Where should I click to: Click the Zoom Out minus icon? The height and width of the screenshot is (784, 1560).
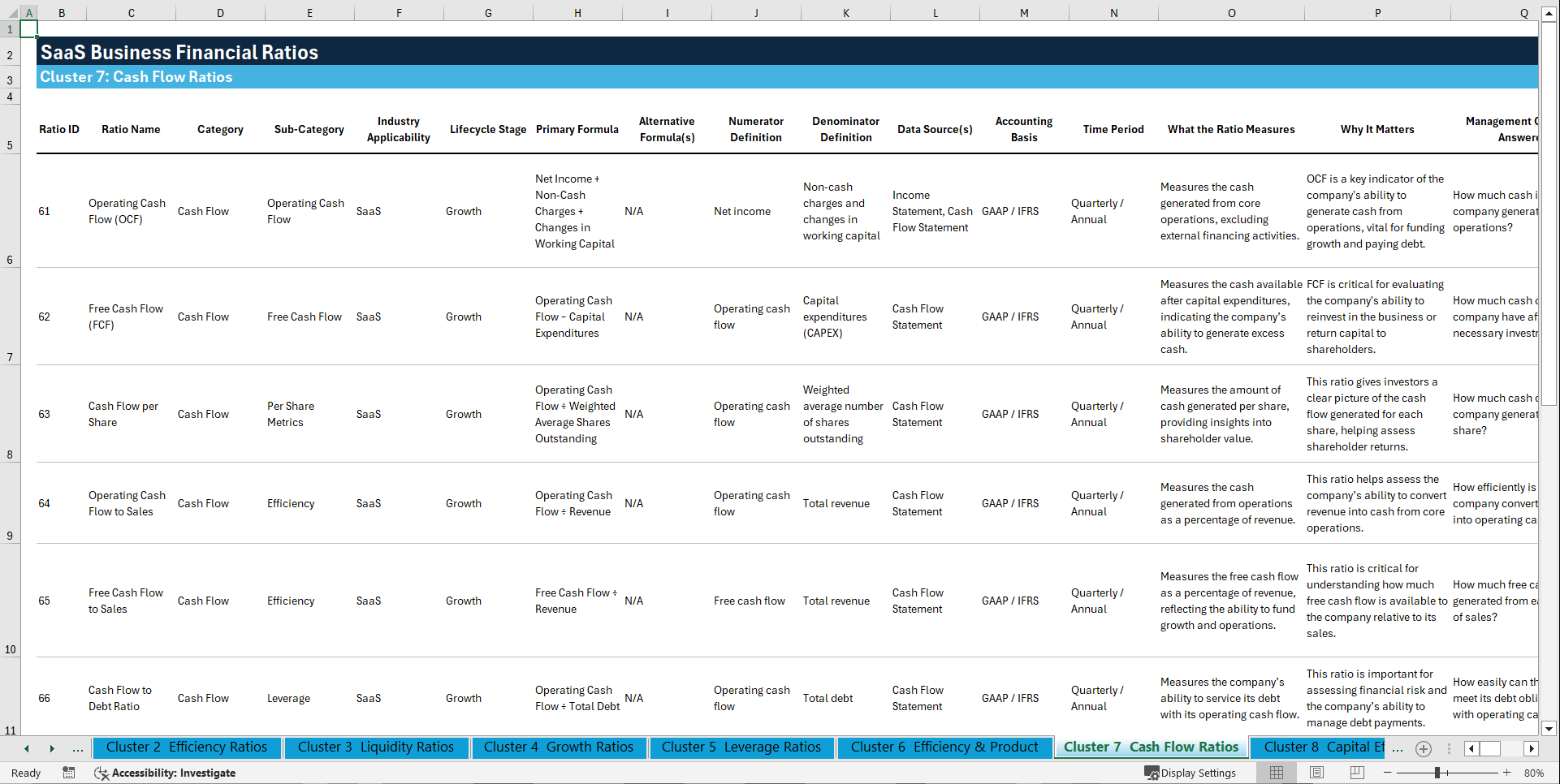(x=1386, y=773)
